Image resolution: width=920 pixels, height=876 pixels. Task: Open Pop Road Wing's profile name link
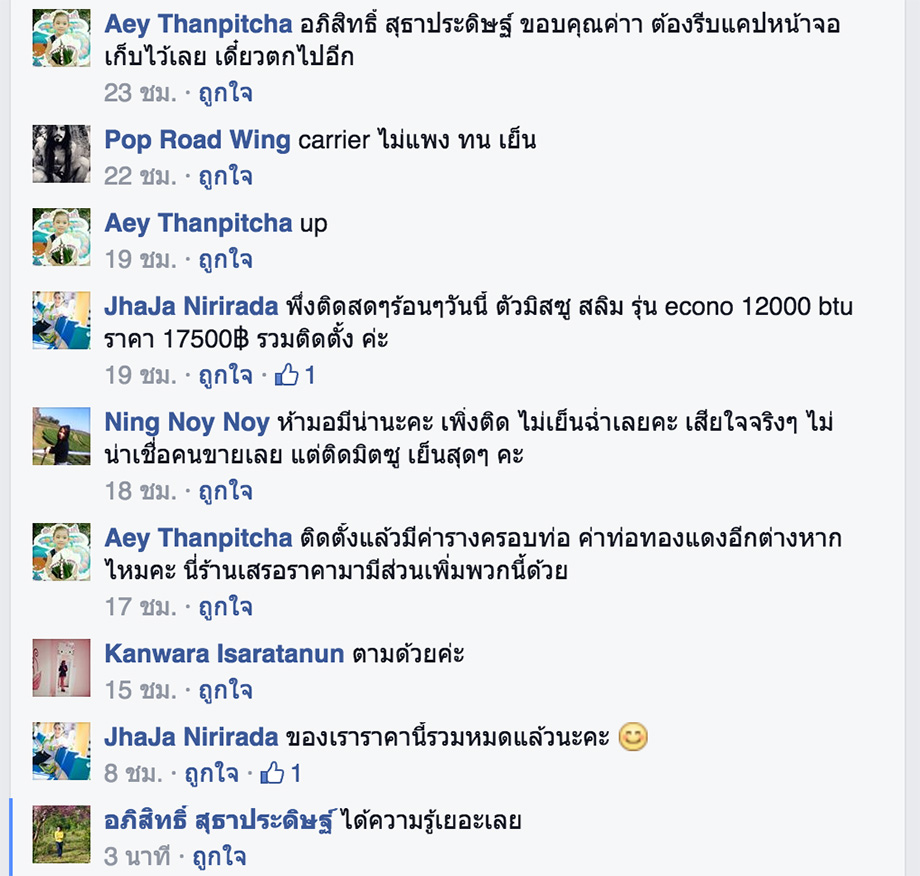(x=197, y=140)
